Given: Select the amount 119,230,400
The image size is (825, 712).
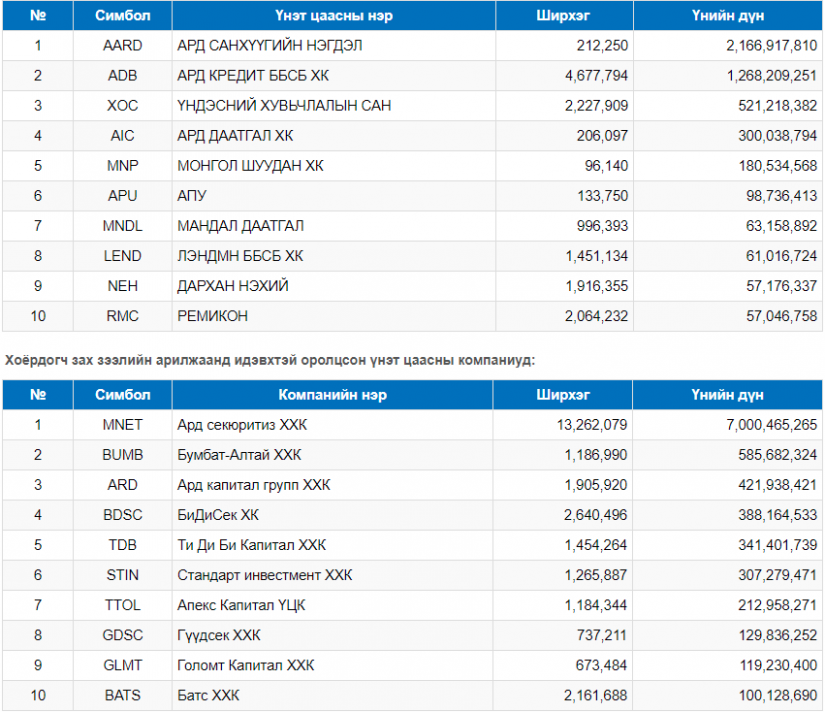Looking at the screenshot, I should pos(779,665).
